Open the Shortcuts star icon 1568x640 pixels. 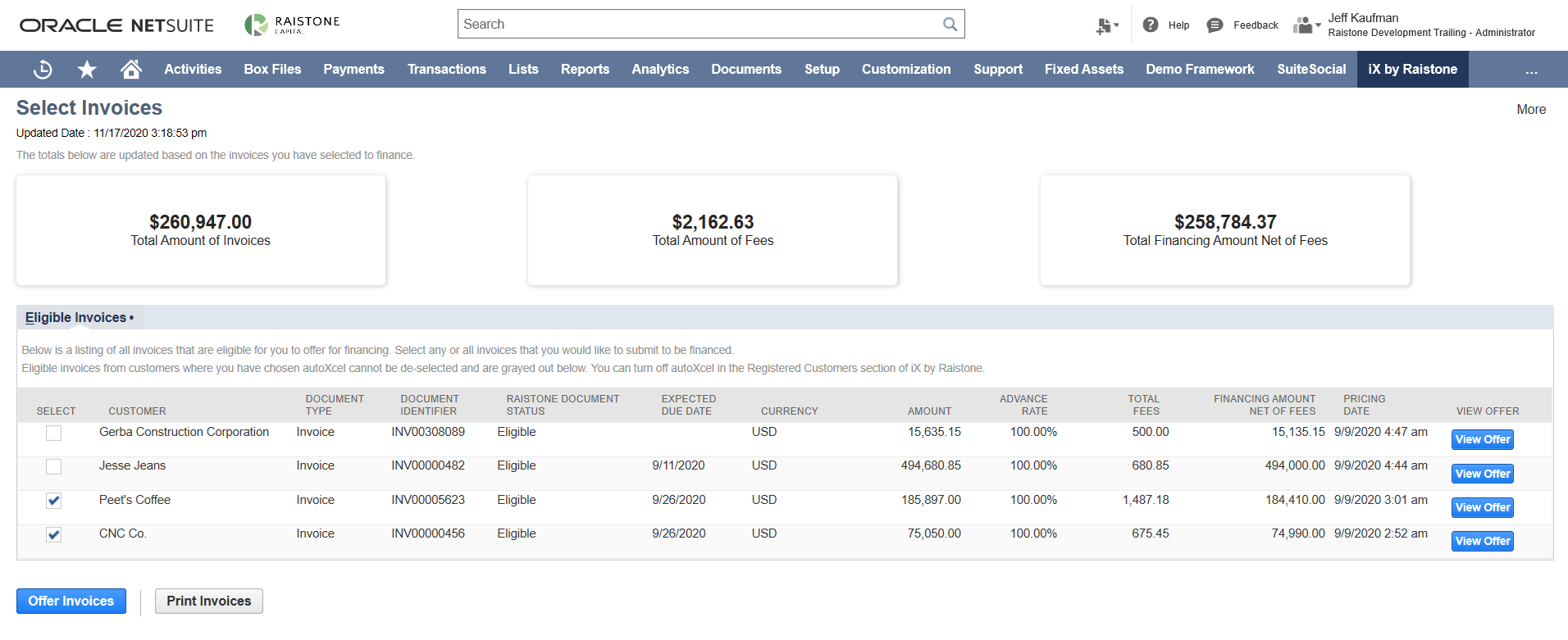87,70
